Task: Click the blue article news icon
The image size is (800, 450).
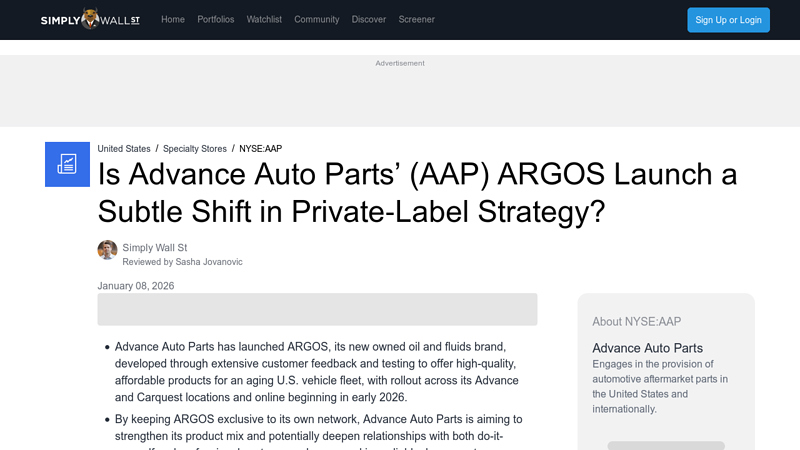Action: [67, 164]
